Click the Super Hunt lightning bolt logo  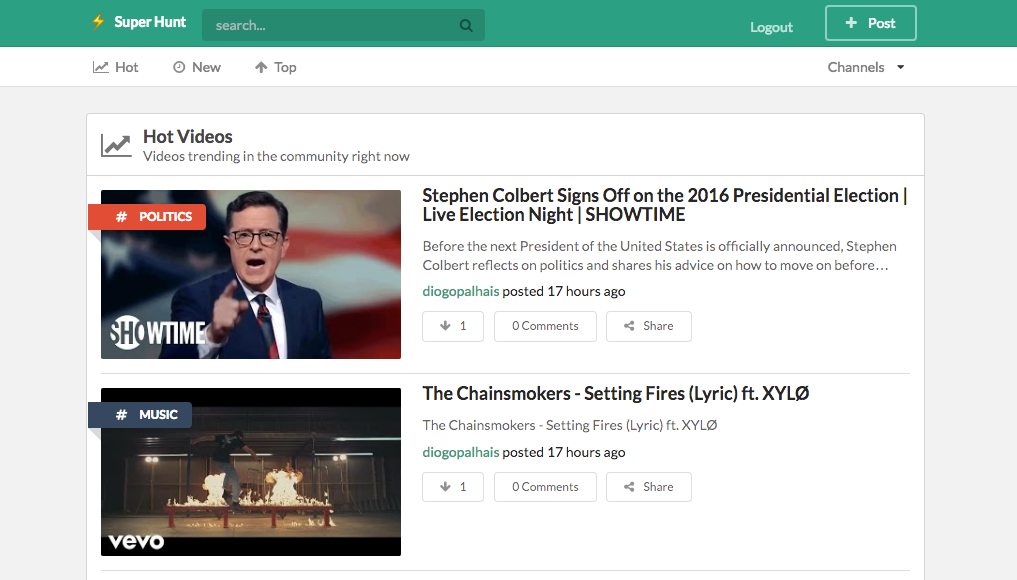[x=99, y=22]
